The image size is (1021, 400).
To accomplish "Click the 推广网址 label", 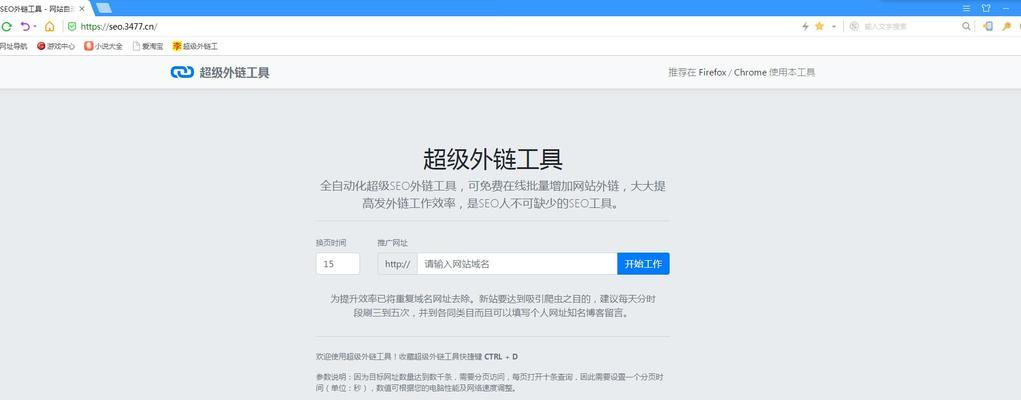I will (392, 243).
